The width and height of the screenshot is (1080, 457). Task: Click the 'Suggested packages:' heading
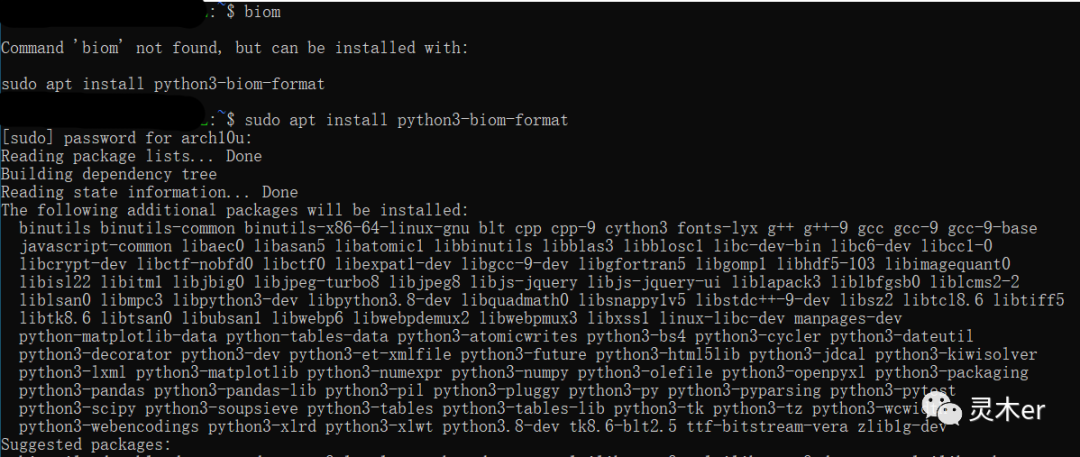86,445
